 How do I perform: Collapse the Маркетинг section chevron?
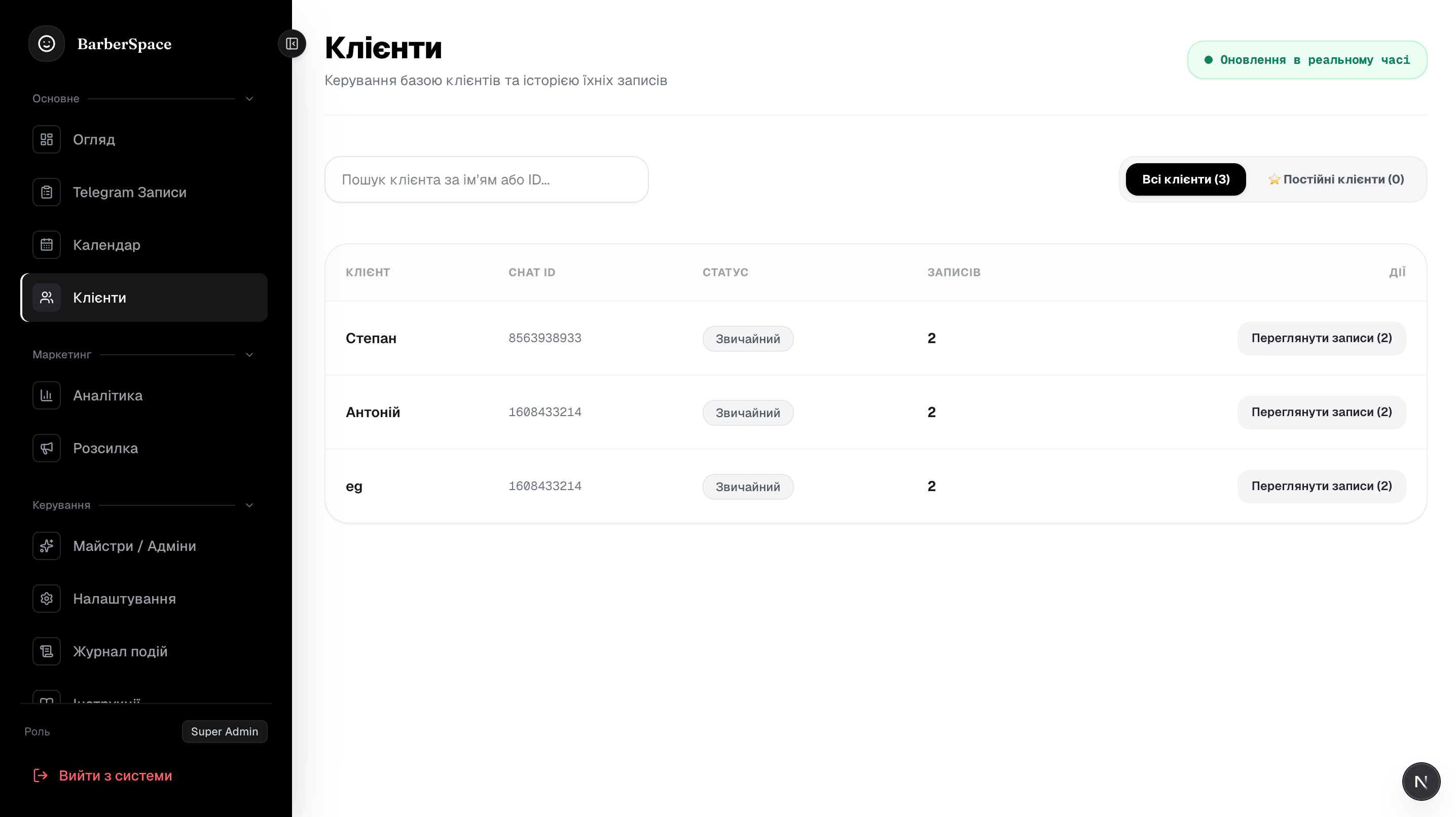(x=249, y=355)
